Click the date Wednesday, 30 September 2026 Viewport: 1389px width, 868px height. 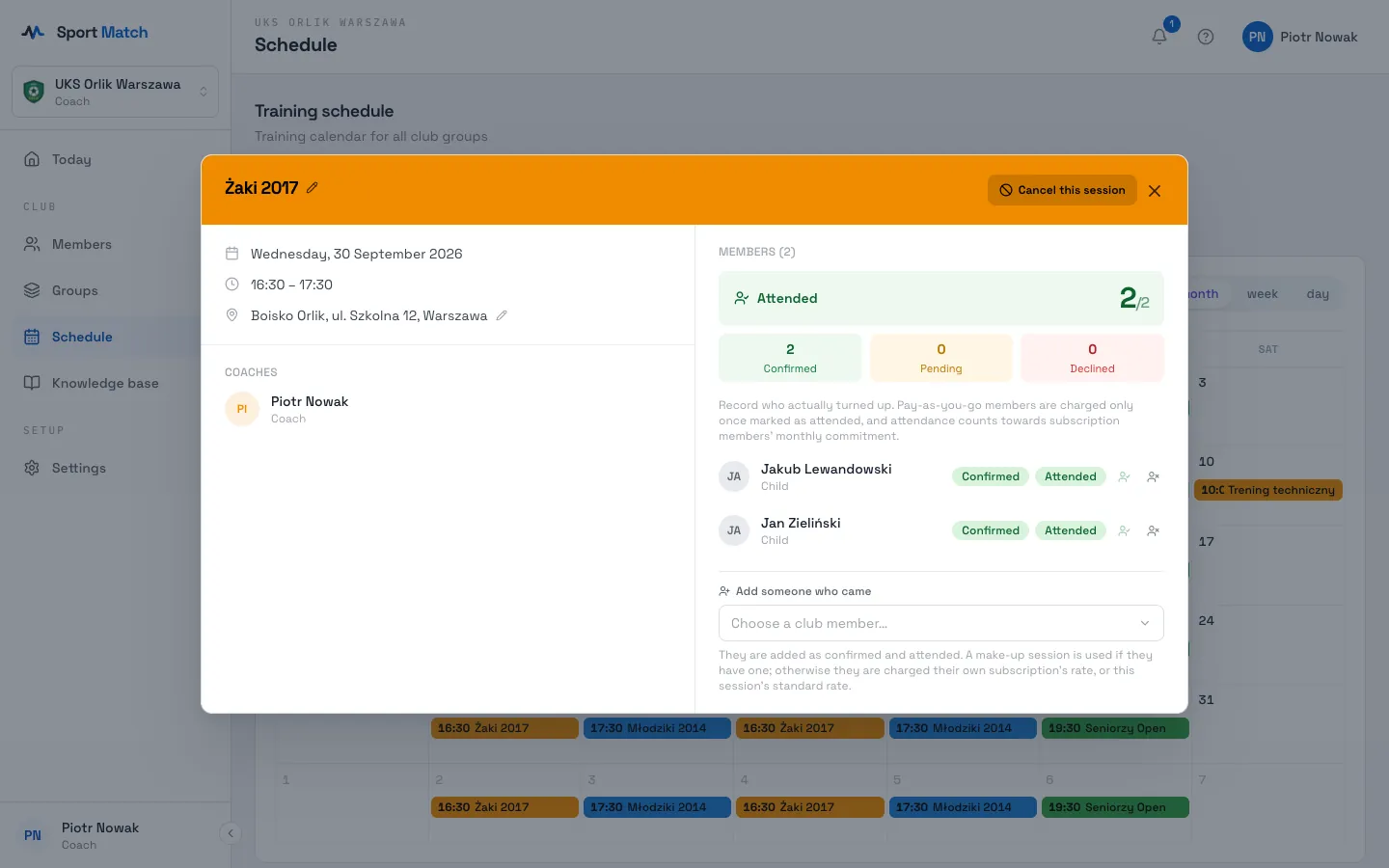click(x=356, y=254)
